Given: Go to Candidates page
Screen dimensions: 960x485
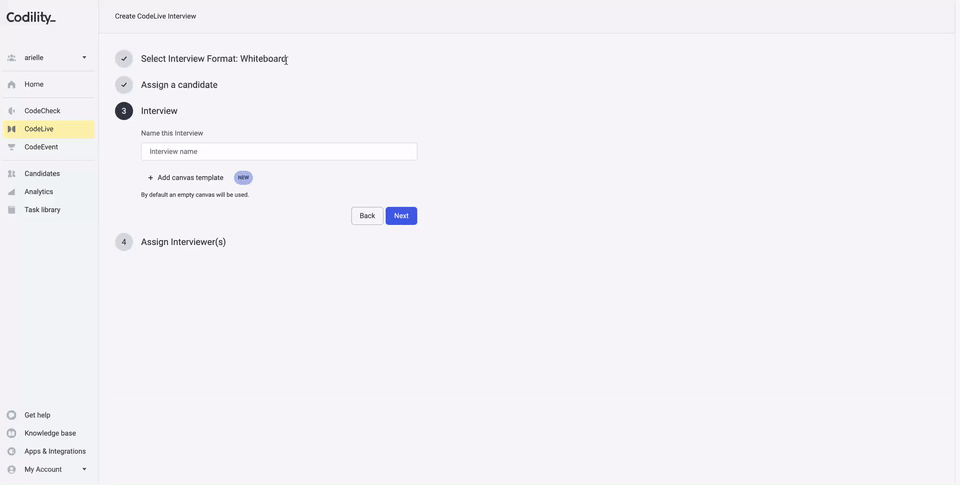Looking at the screenshot, I should [x=42, y=174].
